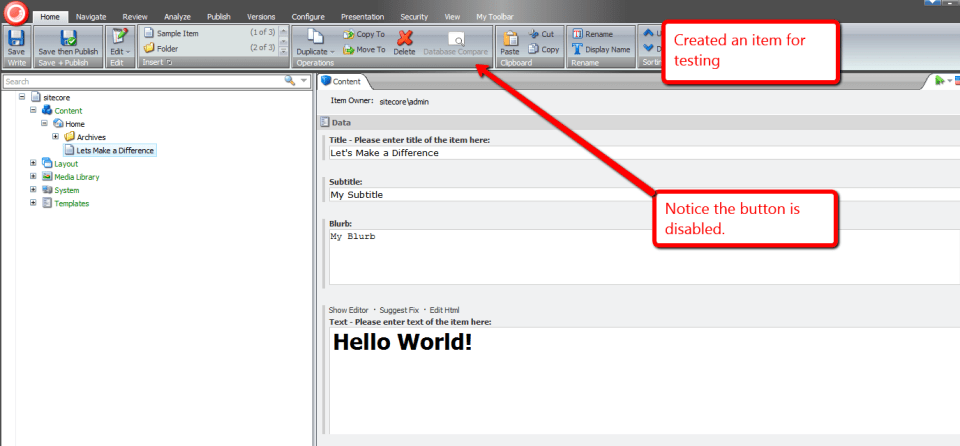Click the Copy To icon
Viewport: 960px width, 446px height.
[349, 33]
